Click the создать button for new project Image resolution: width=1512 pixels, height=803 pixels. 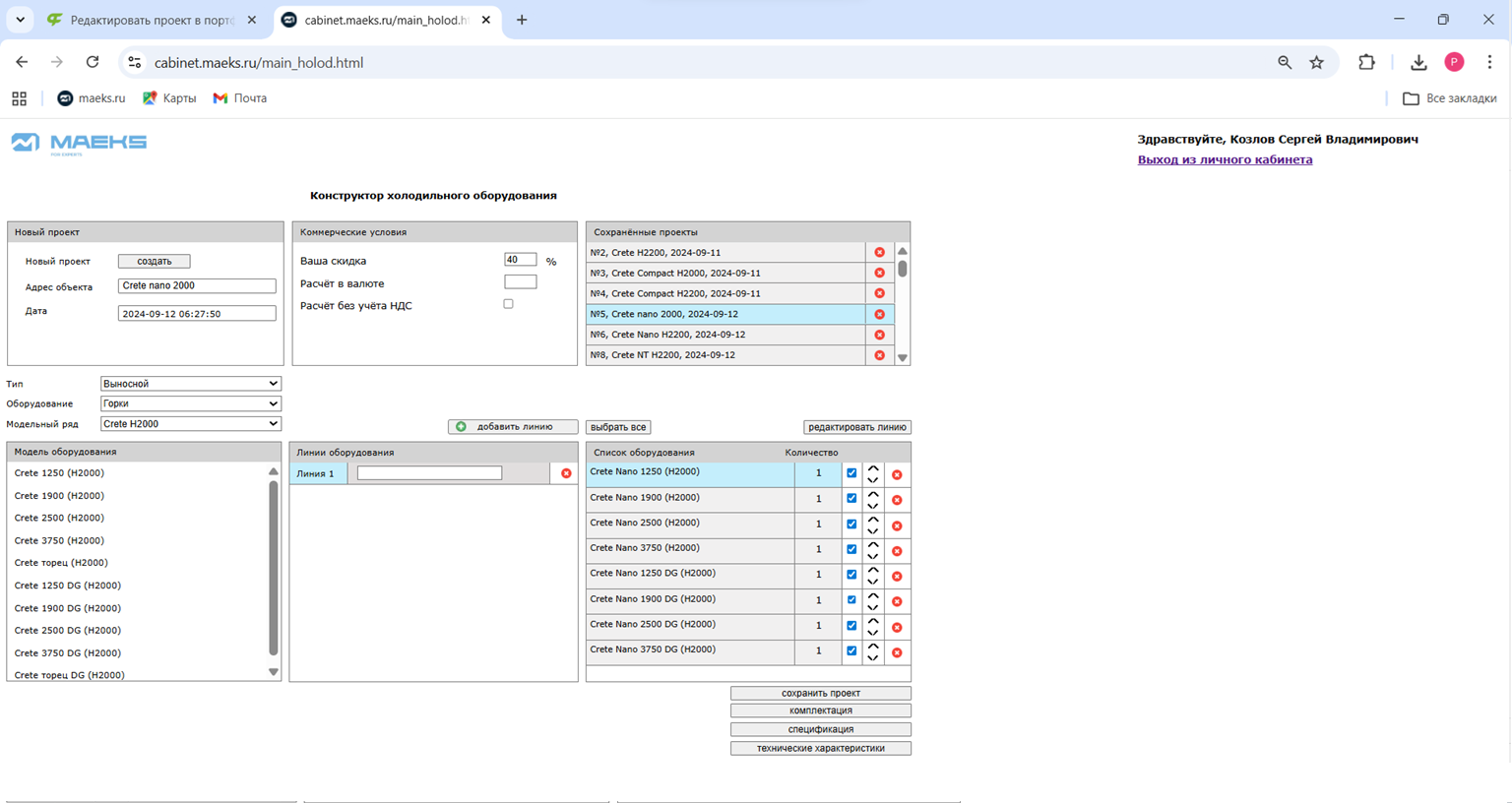click(x=155, y=262)
